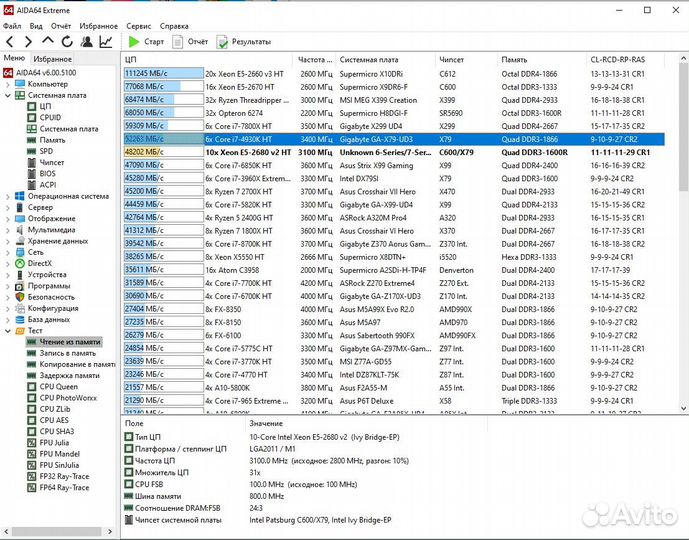This screenshot has width=689, height=540.
Task: Expand the Операционная система node
Action: [x=8, y=196]
